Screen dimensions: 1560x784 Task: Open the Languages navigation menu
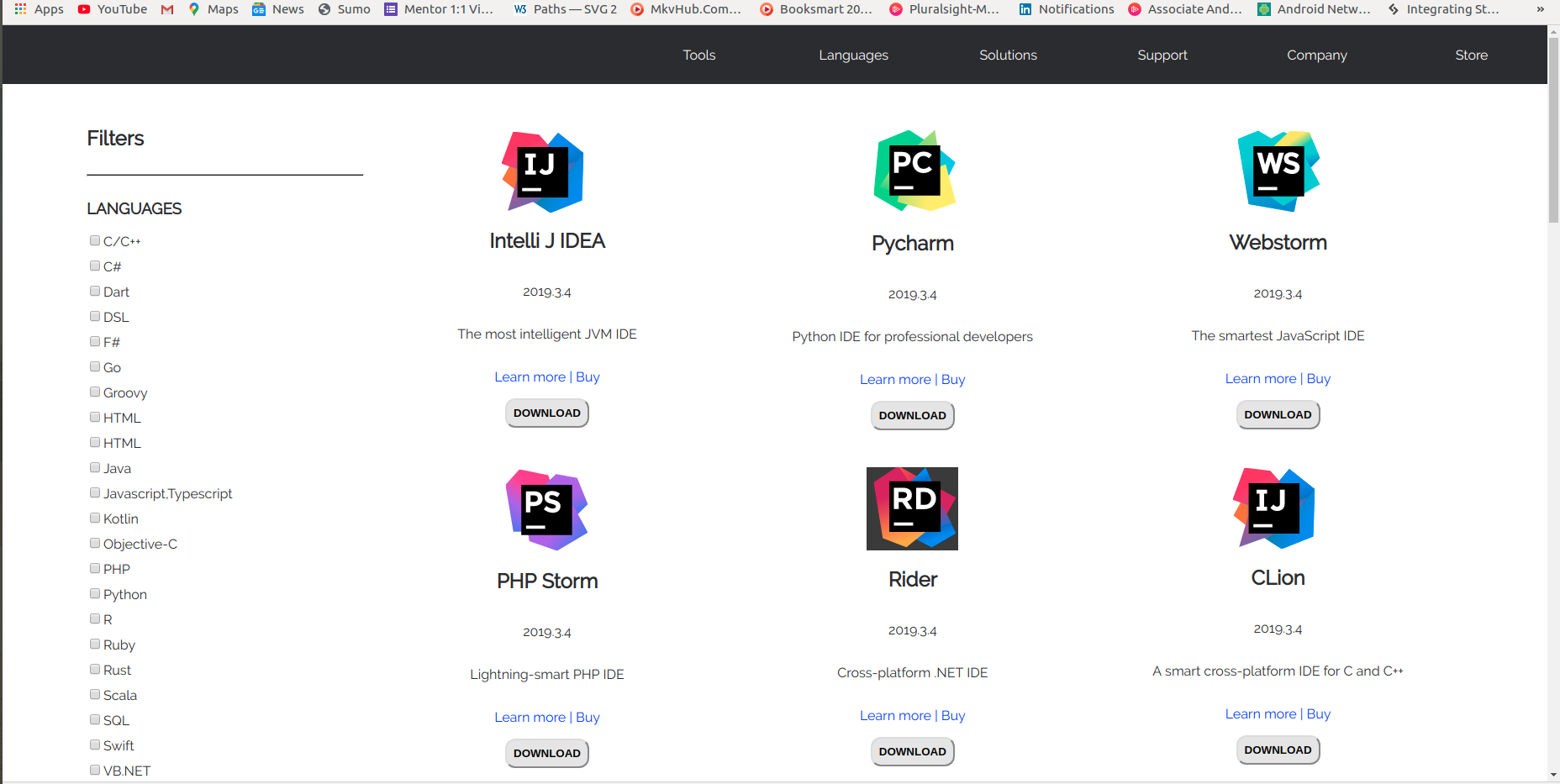(854, 55)
